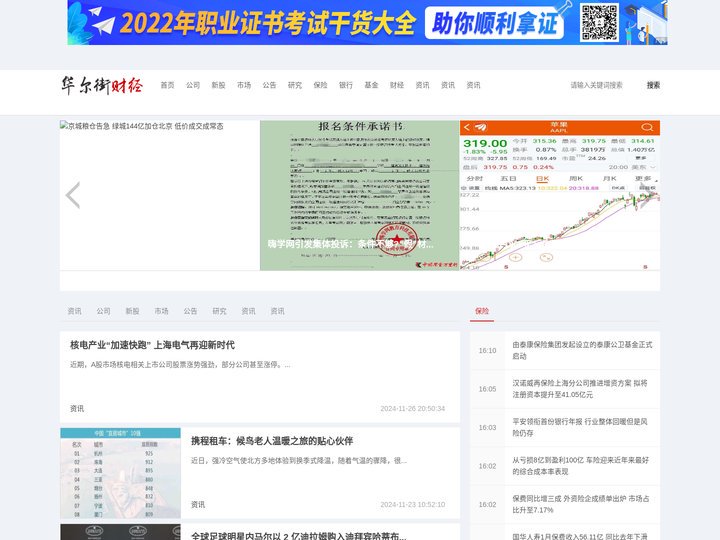Click the summary 近日，强冷空气使北方多地
This screenshot has width=720, height=540.
point(298,461)
